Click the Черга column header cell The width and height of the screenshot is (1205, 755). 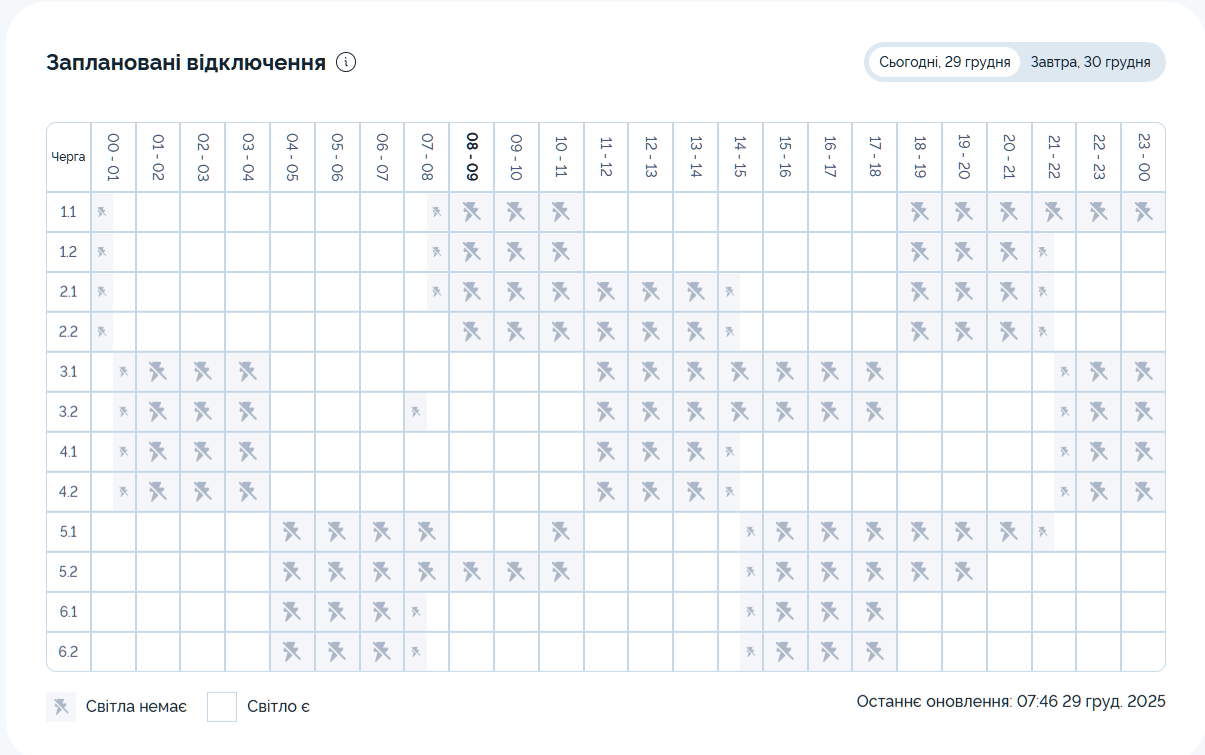68,157
